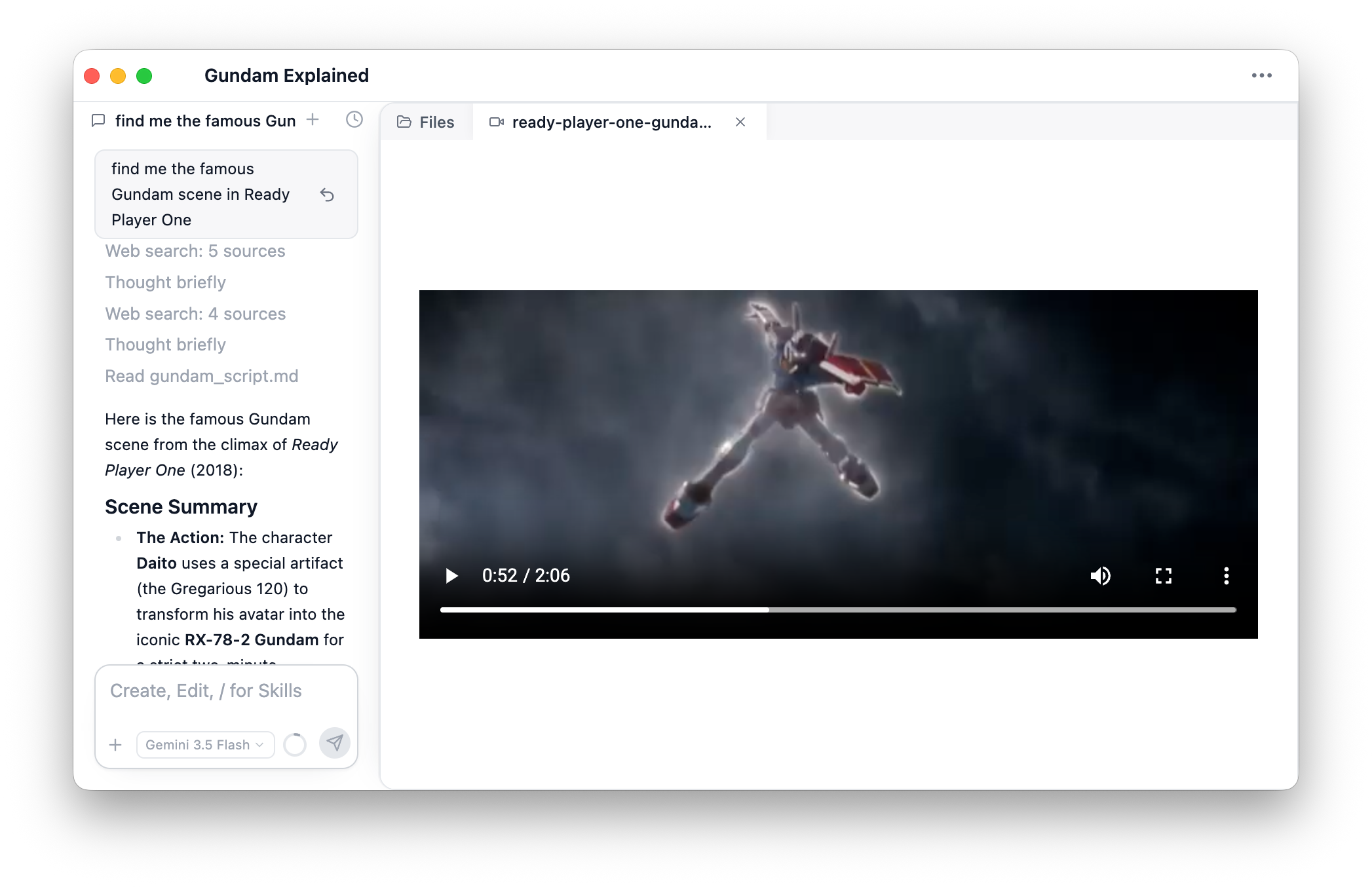
Task: Focus the 'Create, Edit, / for Skills' input
Action: 226,691
